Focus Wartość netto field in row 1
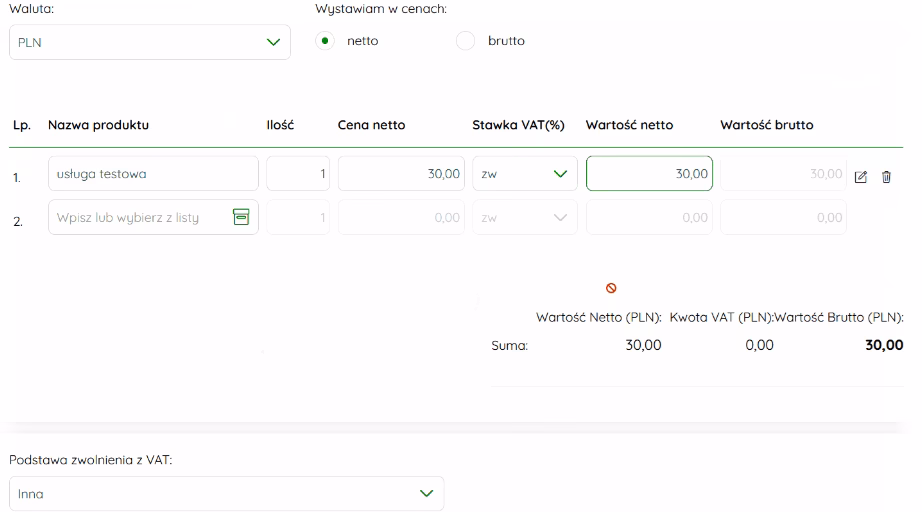 [649, 174]
